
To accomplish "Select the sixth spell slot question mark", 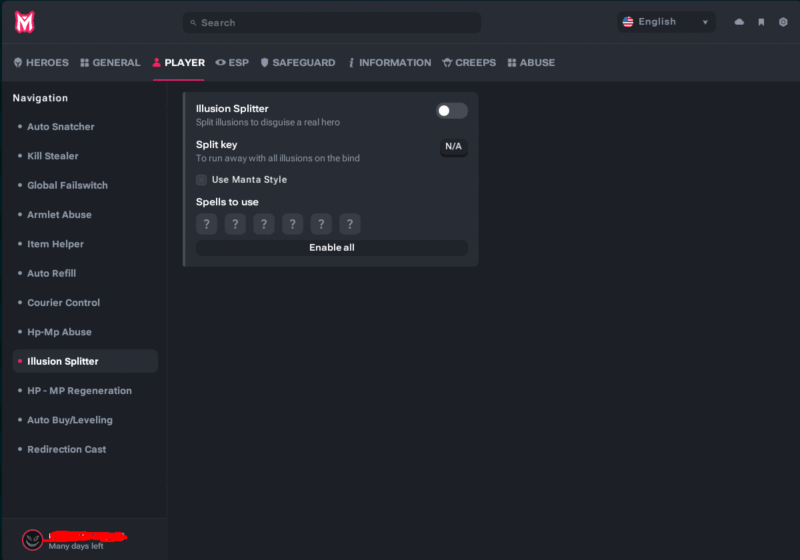I will [349, 224].
